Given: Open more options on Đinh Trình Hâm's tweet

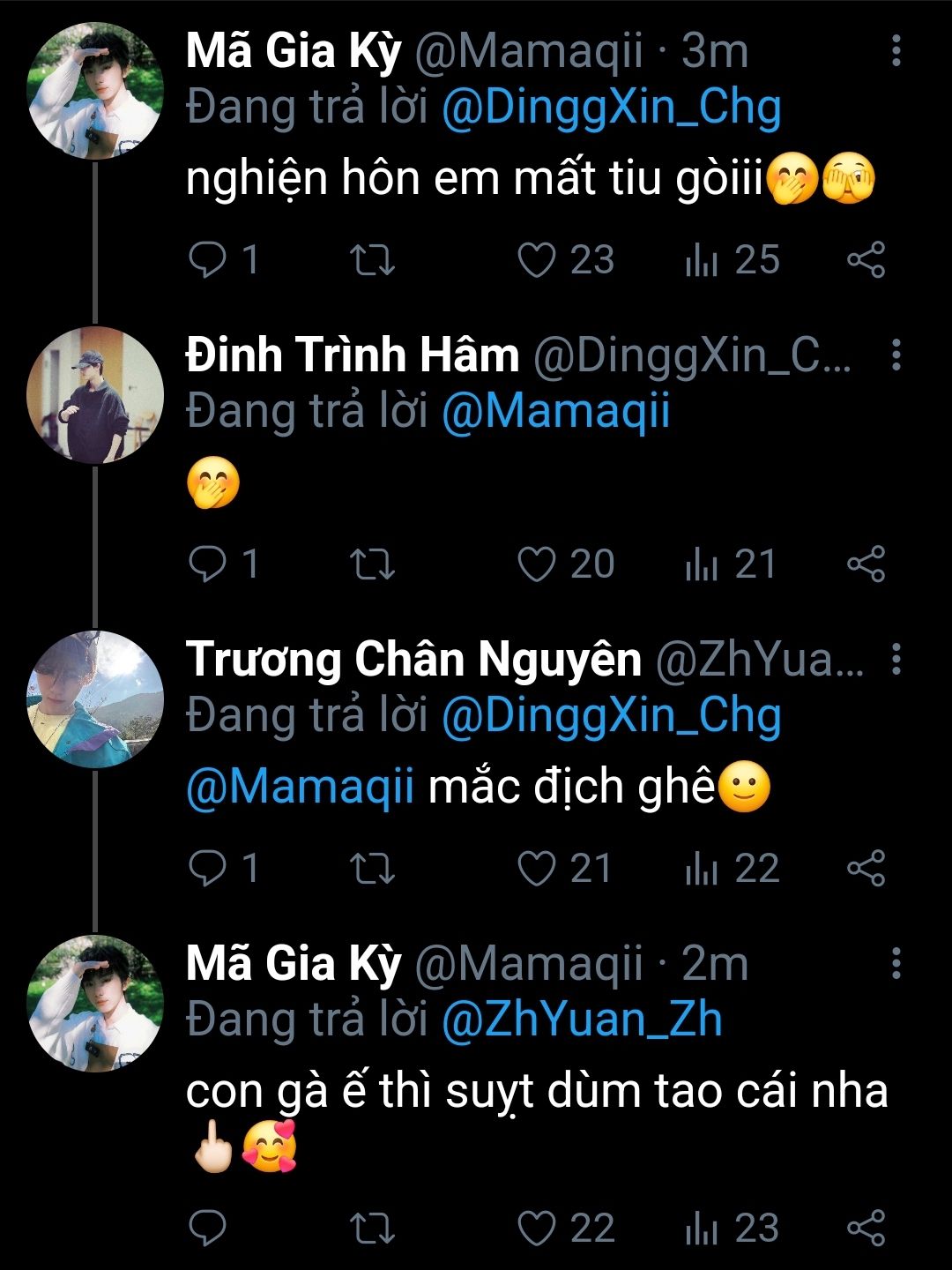Looking at the screenshot, I should (896, 355).
